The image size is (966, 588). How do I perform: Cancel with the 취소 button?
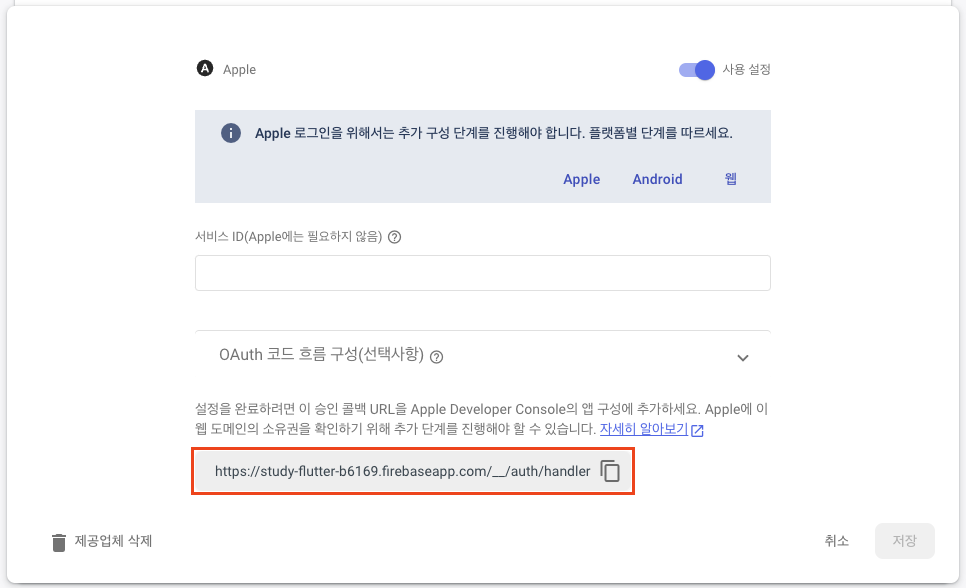[837, 541]
